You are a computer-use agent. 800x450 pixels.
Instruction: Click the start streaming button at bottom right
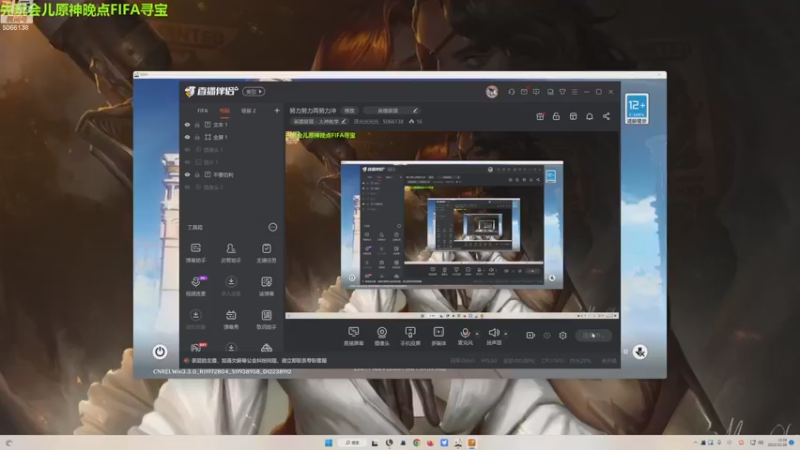click(x=593, y=335)
